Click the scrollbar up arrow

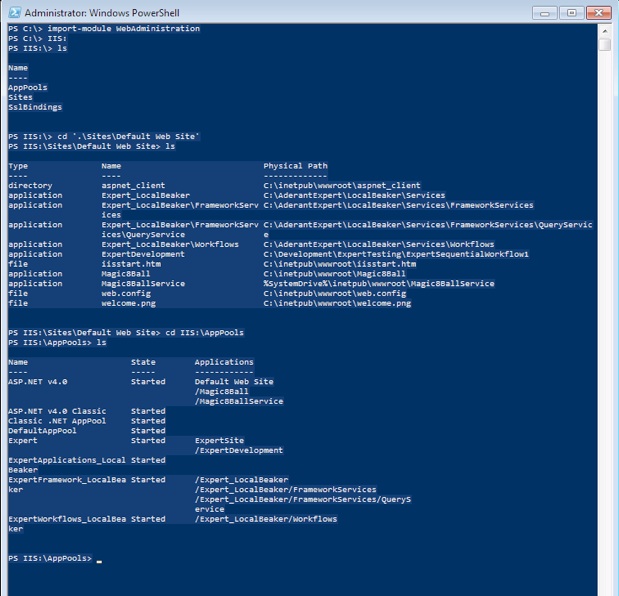coord(605,30)
